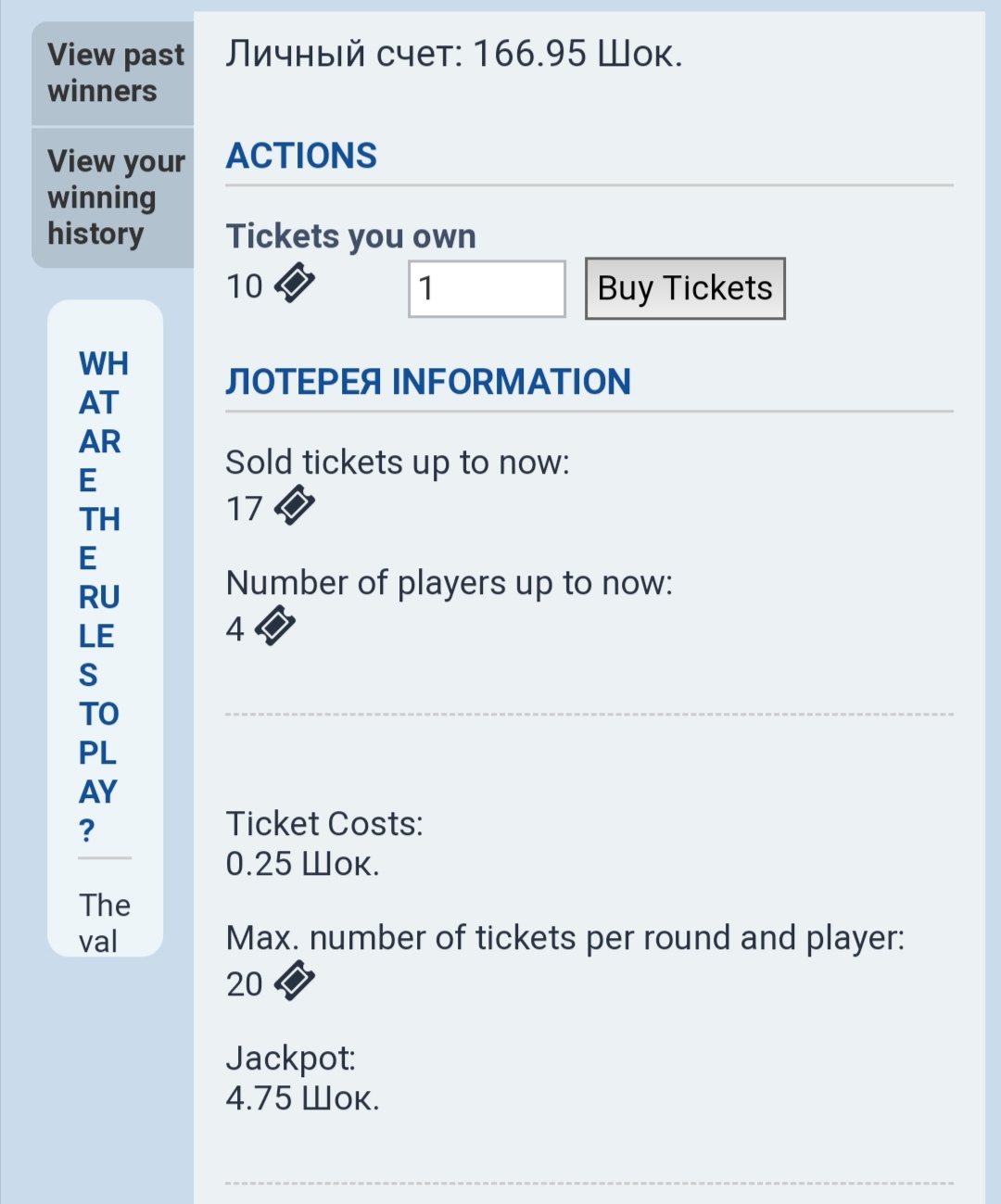
Task: Click the 'Max. number of tickets per round' label
Action: (564, 938)
